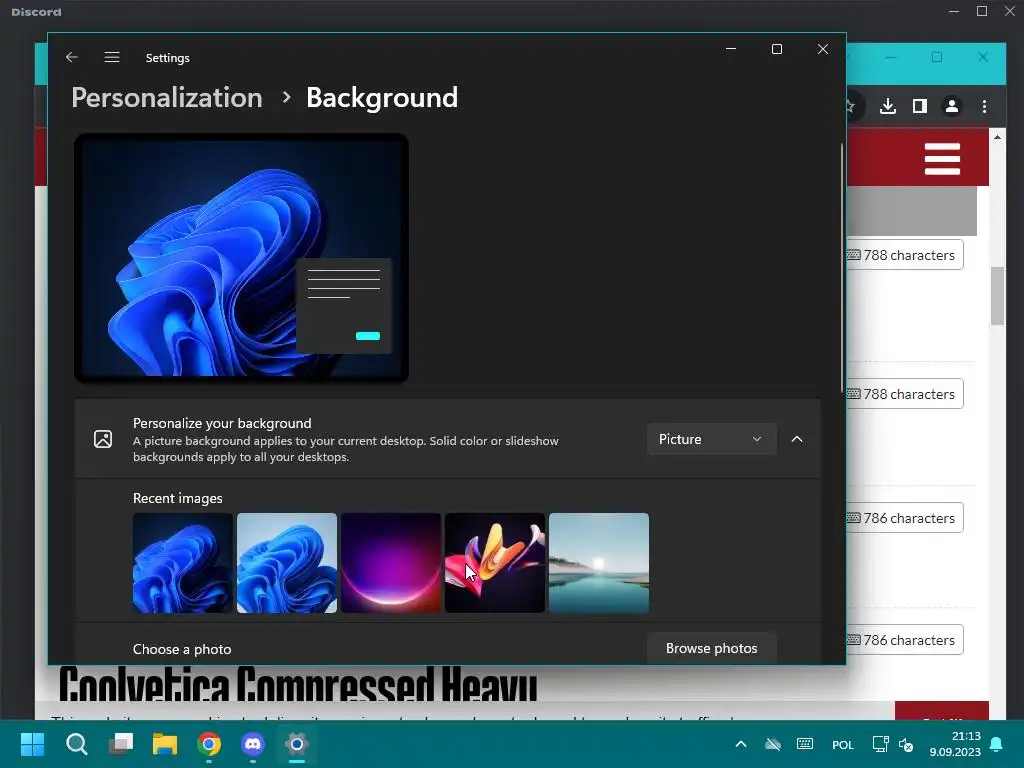
Task: Open taskbar Search magnifier
Action: click(x=76, y=744)
